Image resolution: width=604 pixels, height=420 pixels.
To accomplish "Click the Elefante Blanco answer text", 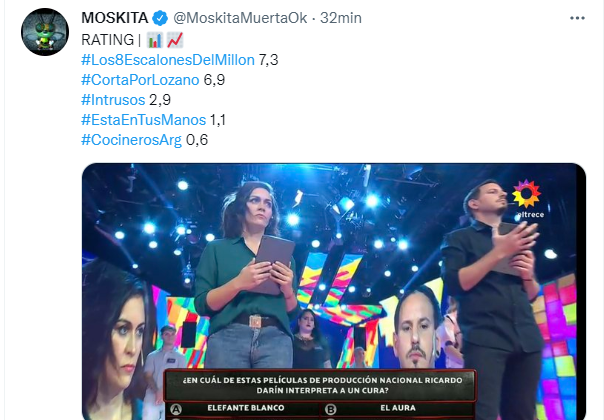I will click(x=246, y=408).
